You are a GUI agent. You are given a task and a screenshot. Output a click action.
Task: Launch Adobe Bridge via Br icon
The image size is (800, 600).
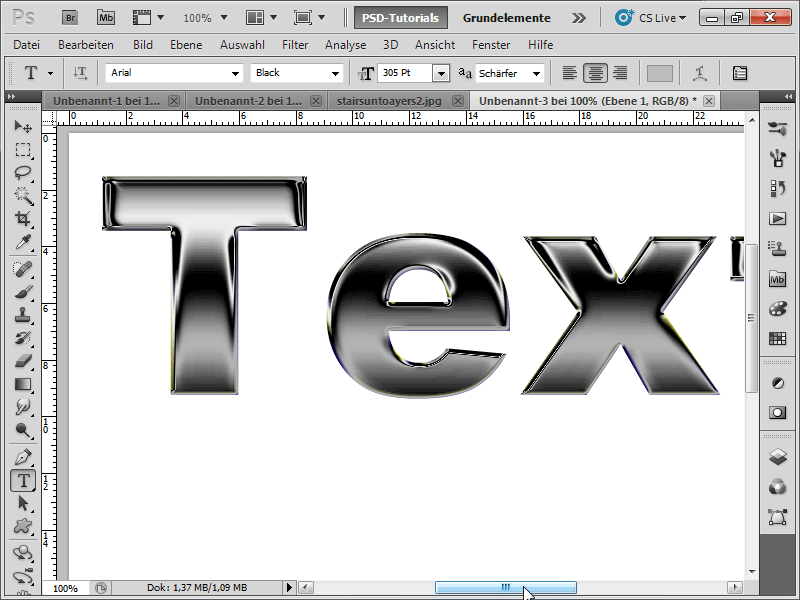click(70, 18)
